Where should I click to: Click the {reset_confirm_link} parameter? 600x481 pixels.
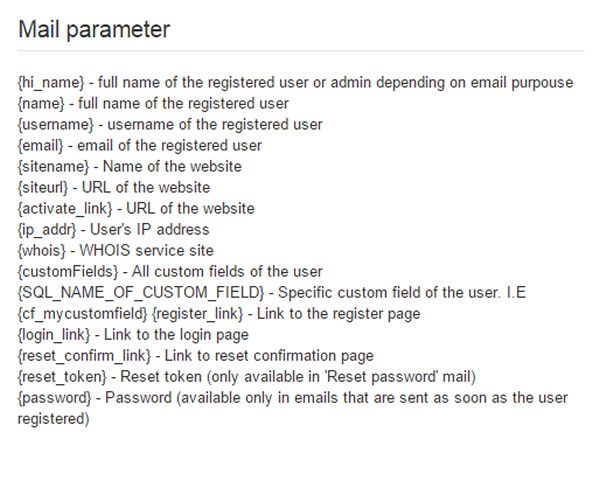click(85, 356)
